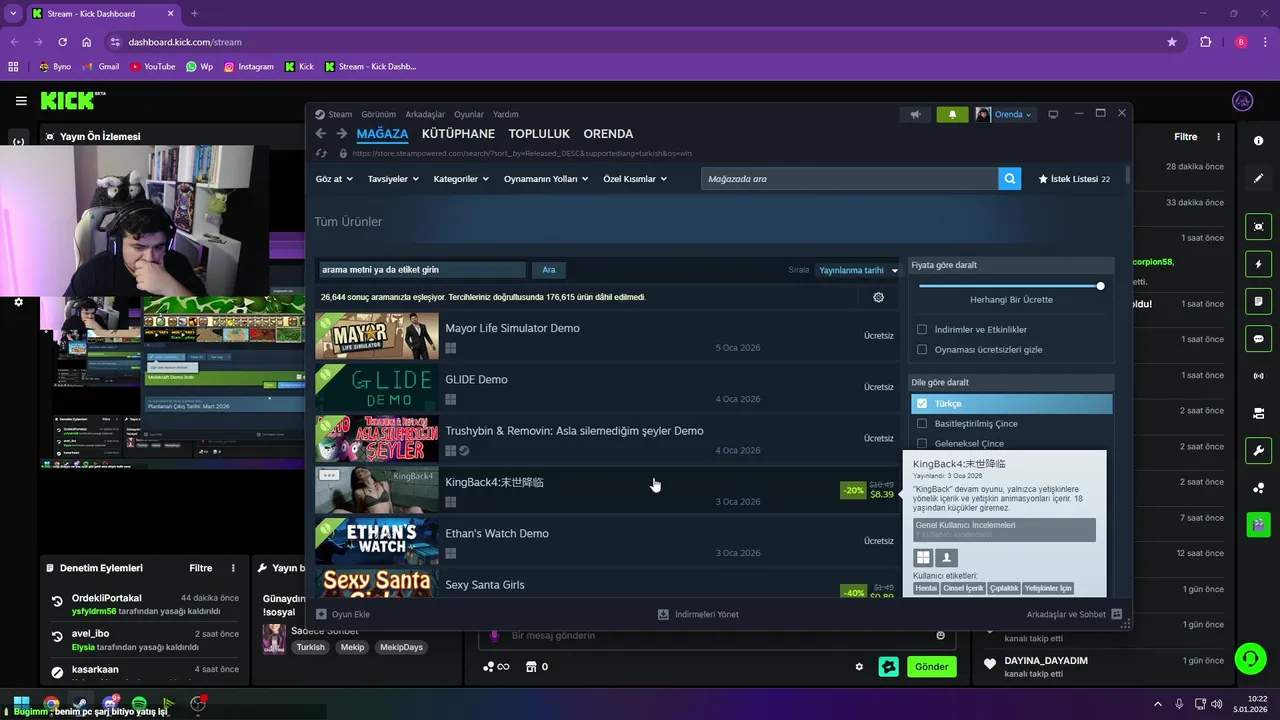Open Steam from Windows taskbar
1280x720 pixels.
coord(80,704)
